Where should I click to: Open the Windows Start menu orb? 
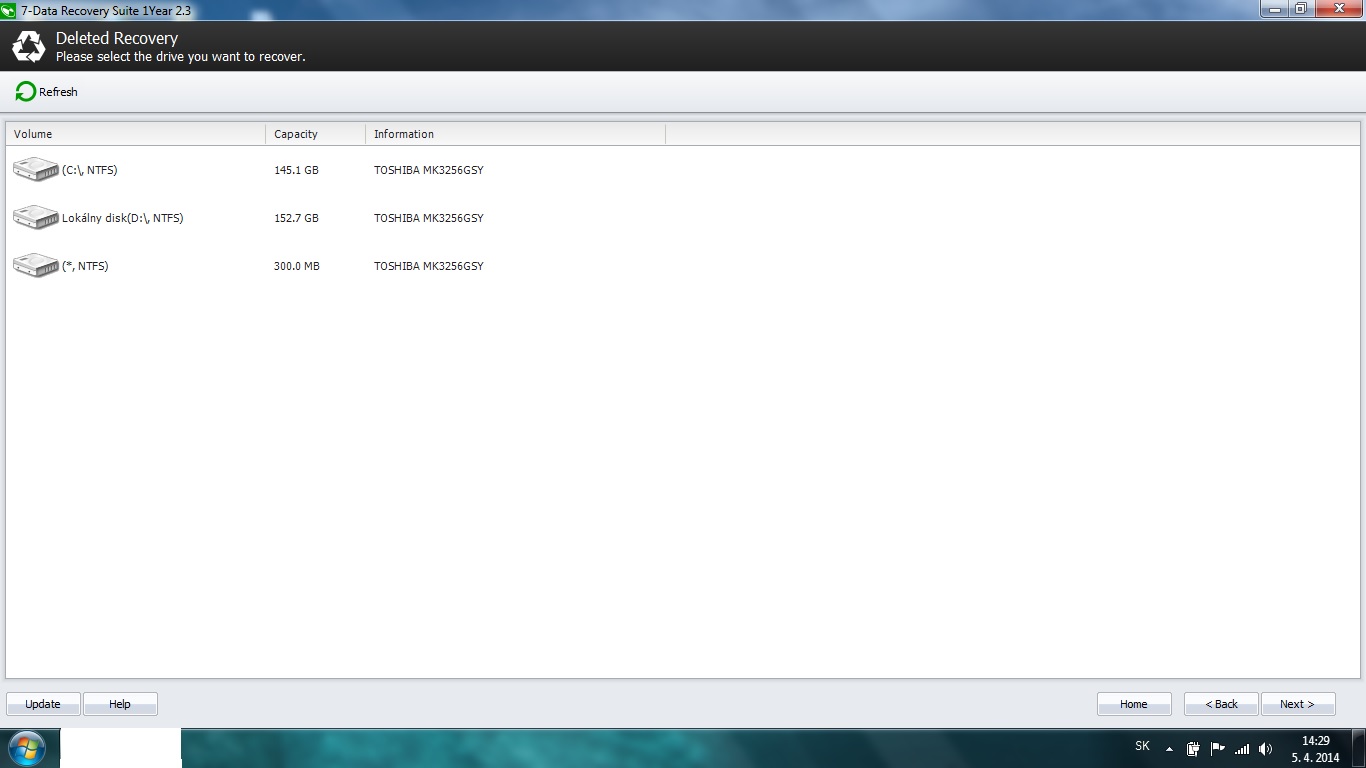click(x=27, y=748)
